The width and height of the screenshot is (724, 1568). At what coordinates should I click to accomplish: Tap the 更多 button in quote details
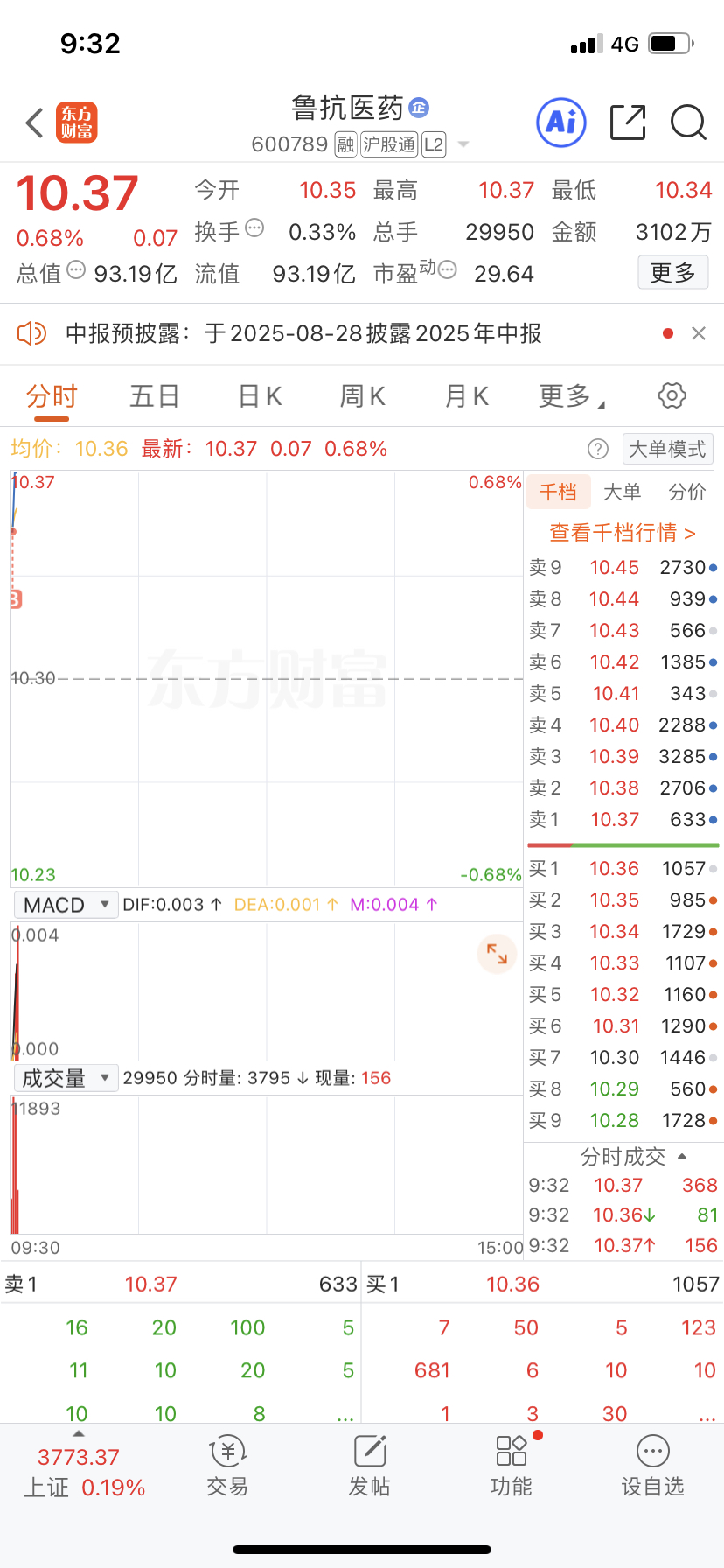(x=672, y=273)
